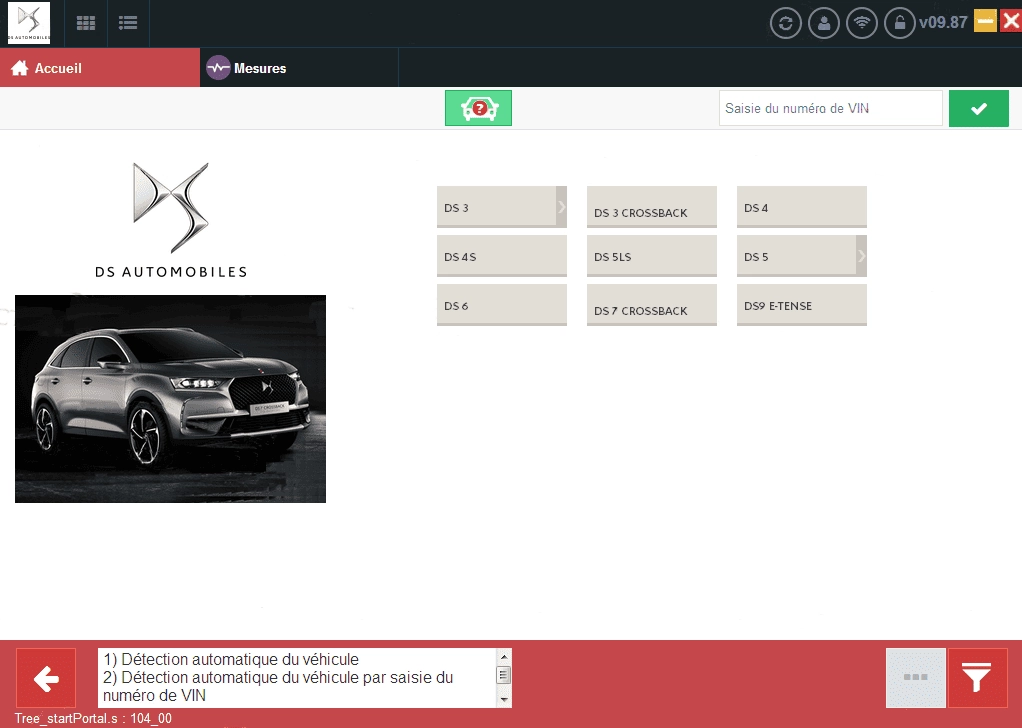The image size is (1022, 728).
Task: Click the status text Tree_startPortal.s : 104_00
Action: coord(93,718)
